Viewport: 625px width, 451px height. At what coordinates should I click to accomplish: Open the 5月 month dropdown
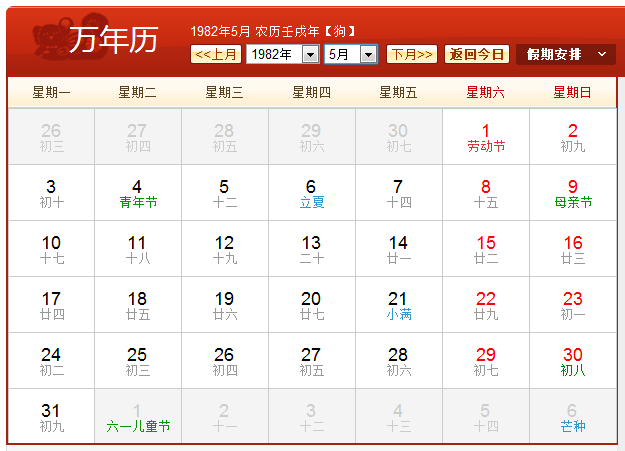click(351, 54)
